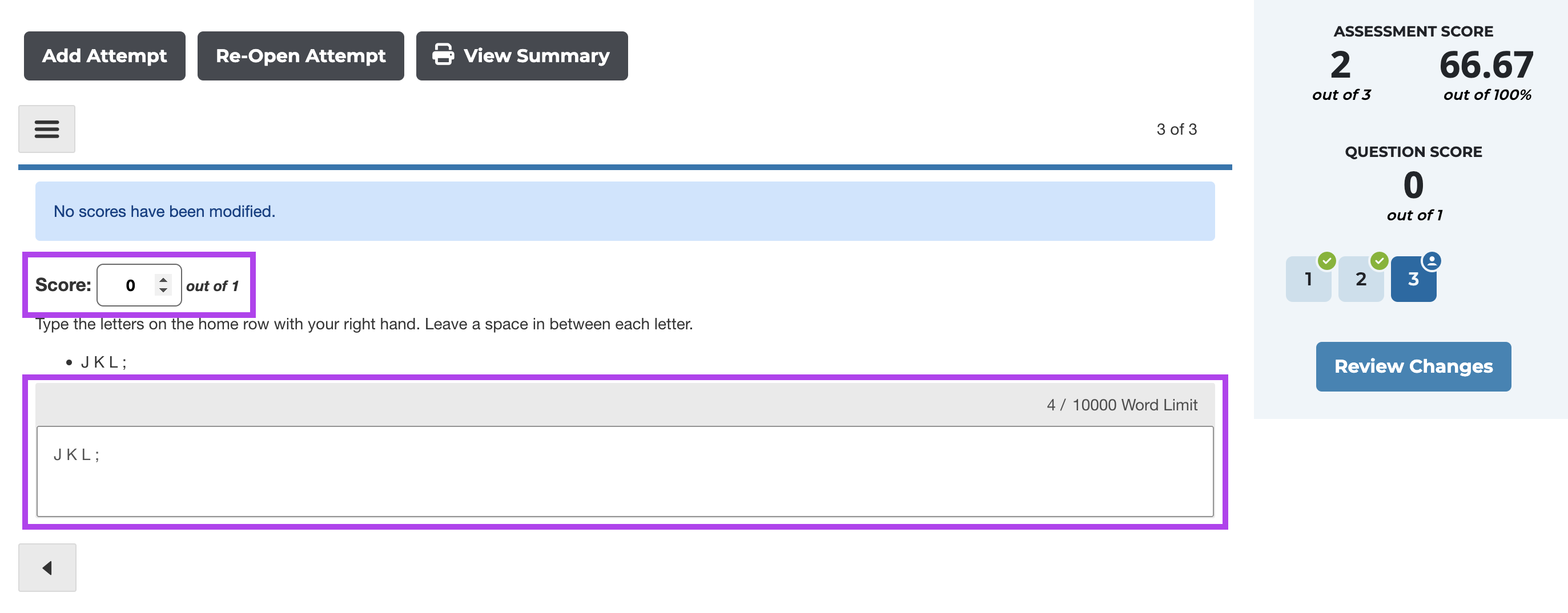Click the Review Changes button

(x=1413, y=366)
